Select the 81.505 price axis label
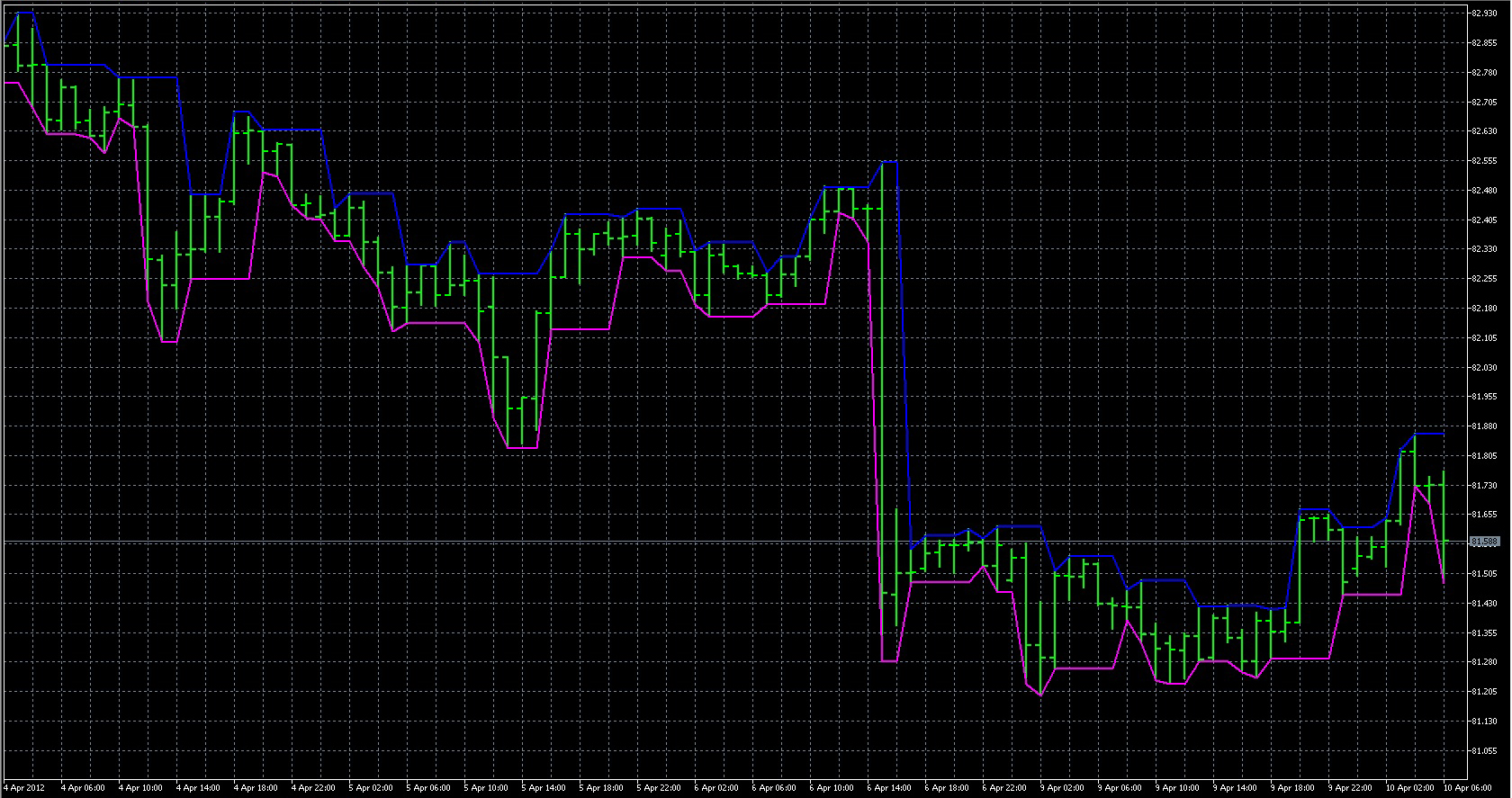 [1485, 574]
